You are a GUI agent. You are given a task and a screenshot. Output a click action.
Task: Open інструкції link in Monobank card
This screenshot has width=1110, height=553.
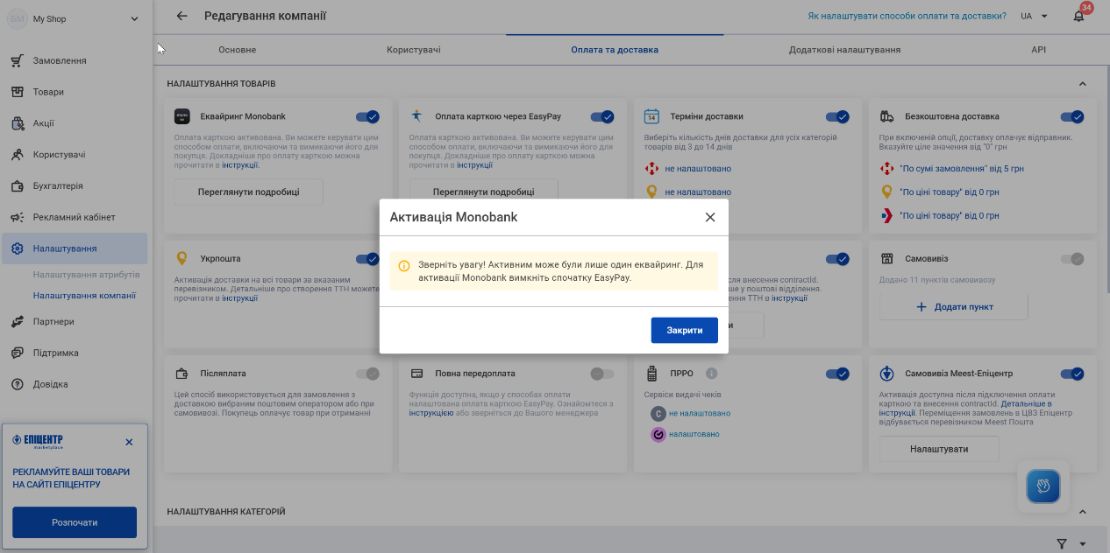point(240,165)
